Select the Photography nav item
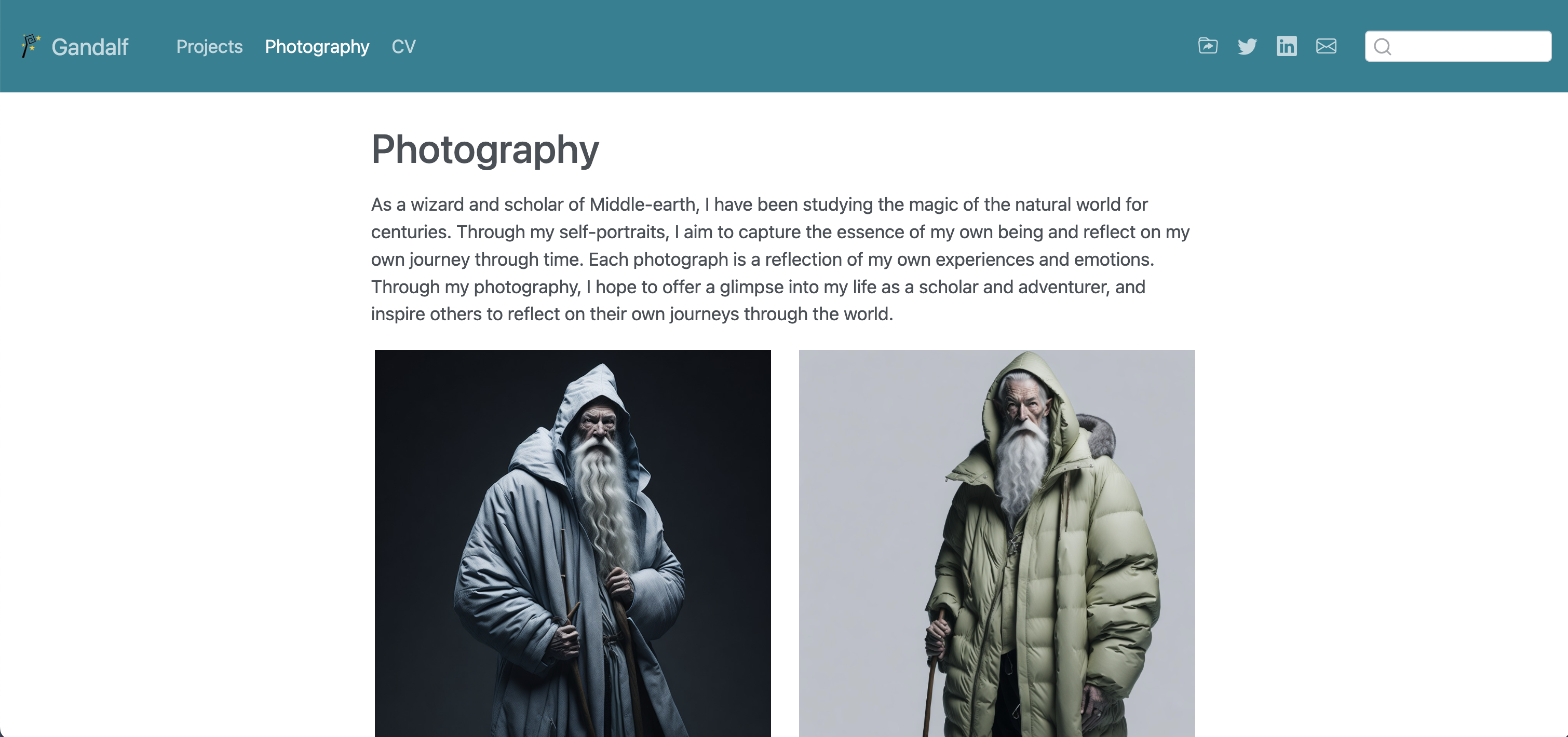 coord(317,46)
